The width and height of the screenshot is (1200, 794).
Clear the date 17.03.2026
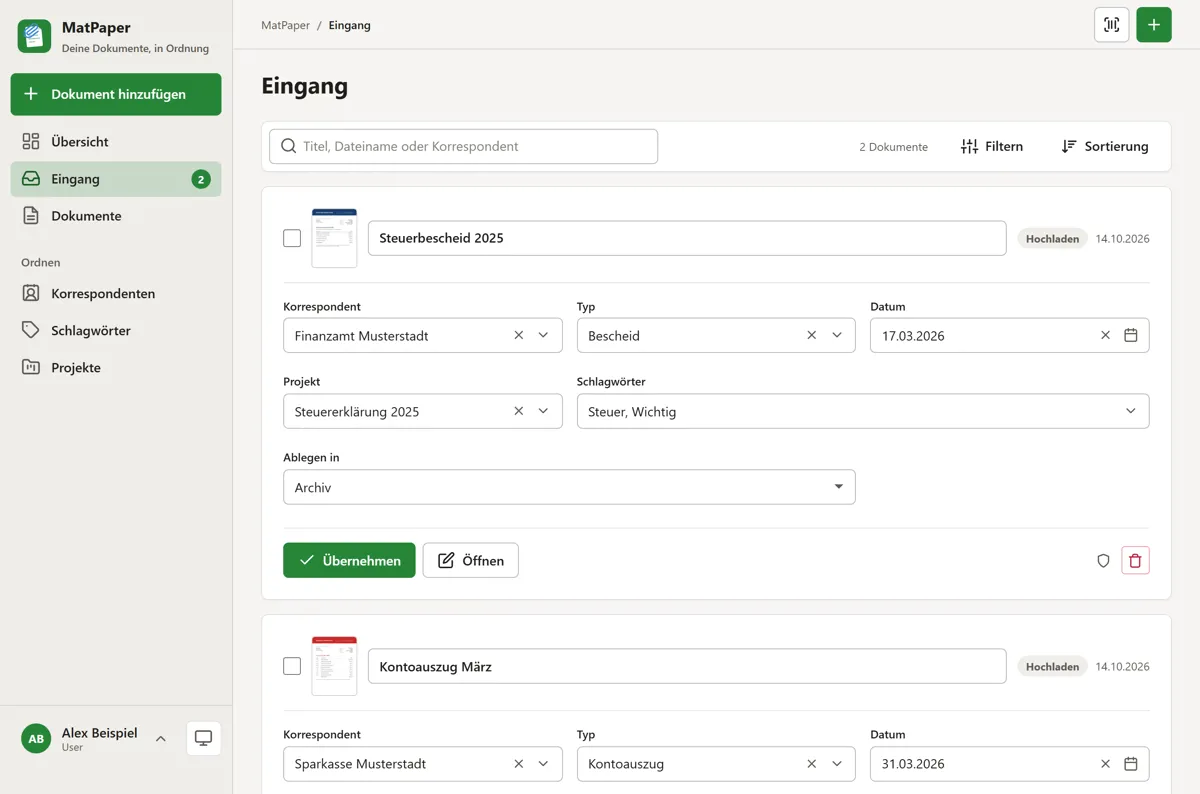(1105, 335)
